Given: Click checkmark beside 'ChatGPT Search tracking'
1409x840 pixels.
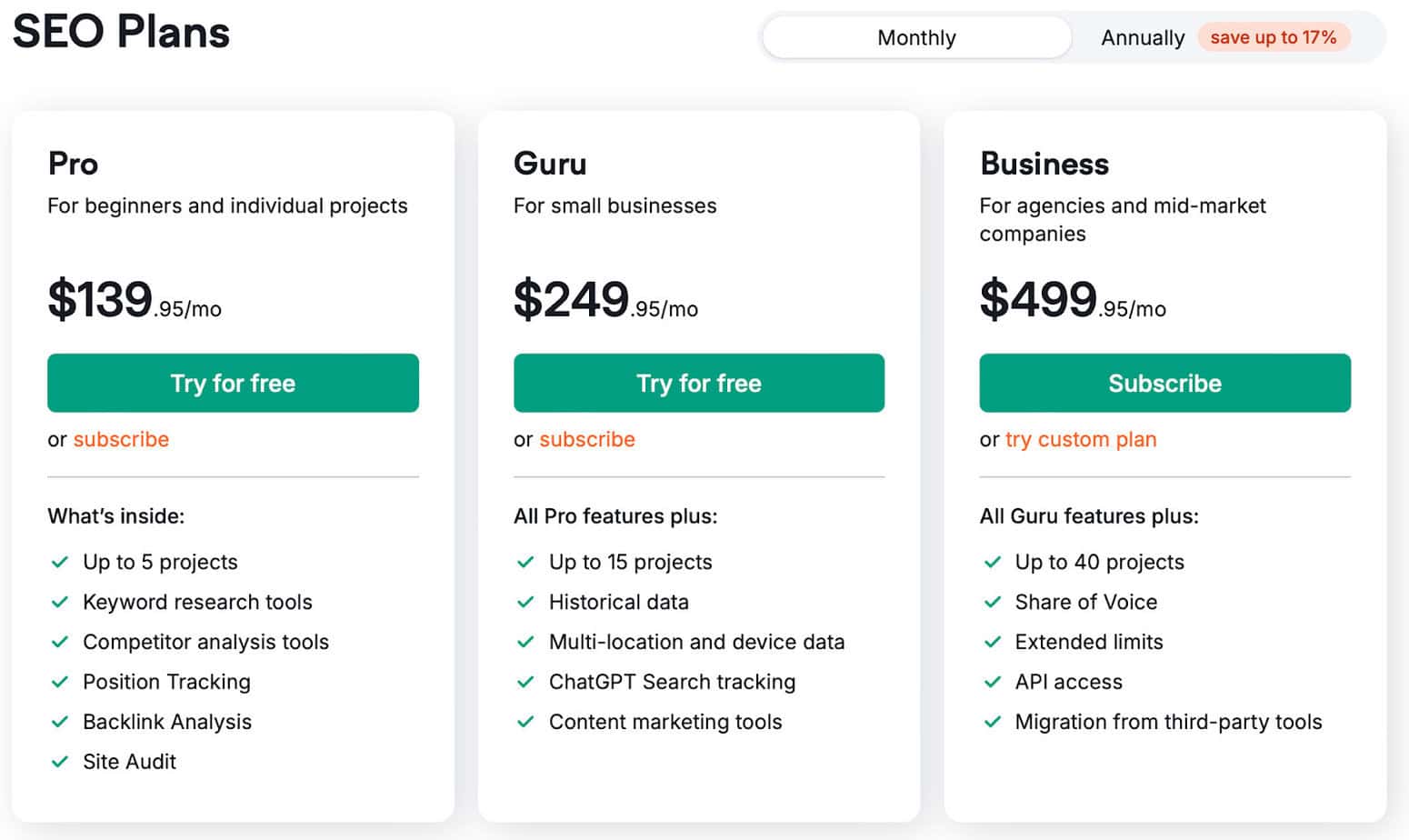Looking at the screenshot, I should click(x=525, y=682).
